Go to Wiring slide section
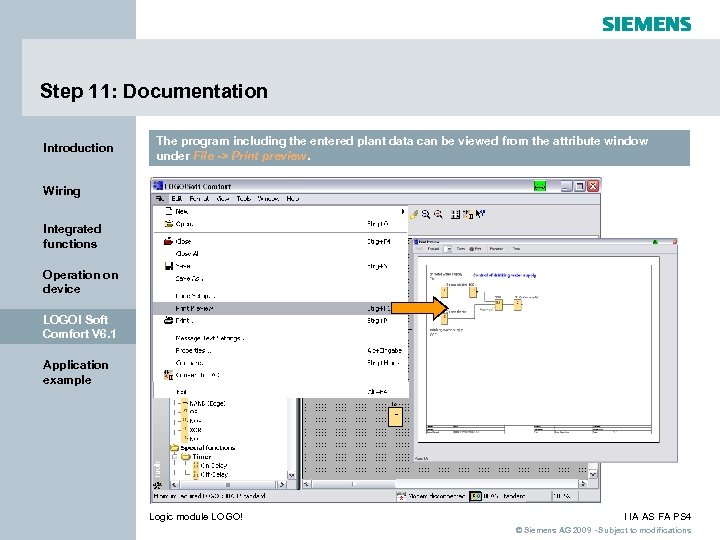The height and width of the screenshot is (540, 720). [62, 191]
